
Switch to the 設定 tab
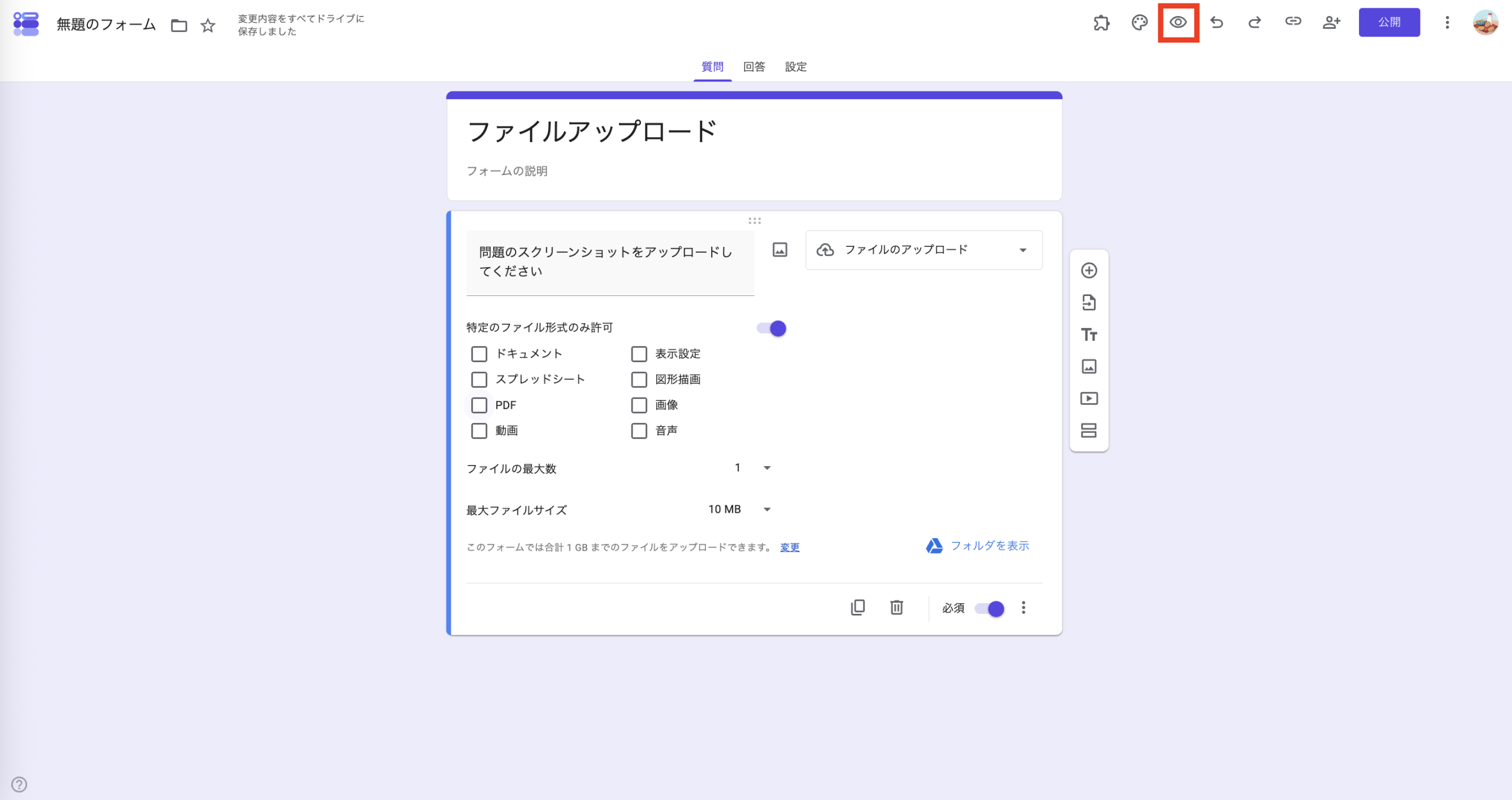click(796, 67)
